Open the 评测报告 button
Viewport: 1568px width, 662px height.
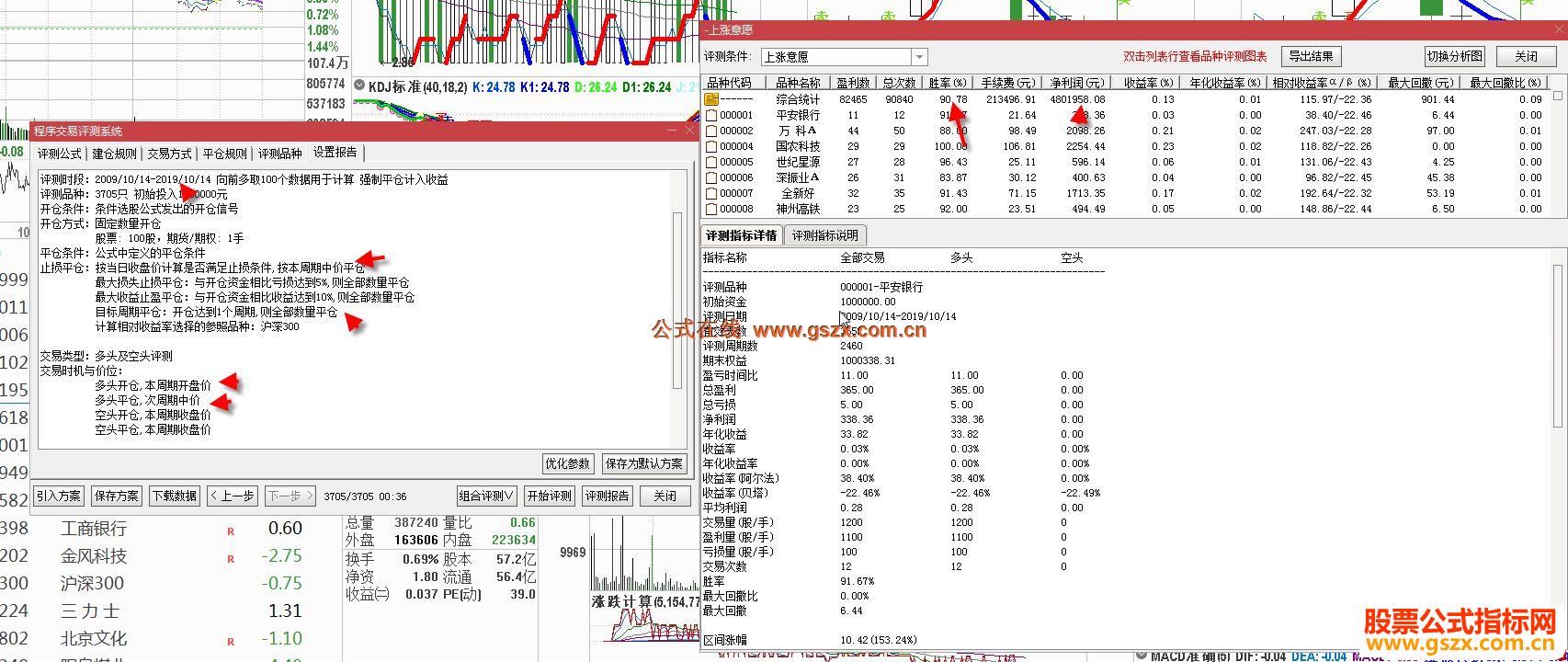[x=608, y=496]
